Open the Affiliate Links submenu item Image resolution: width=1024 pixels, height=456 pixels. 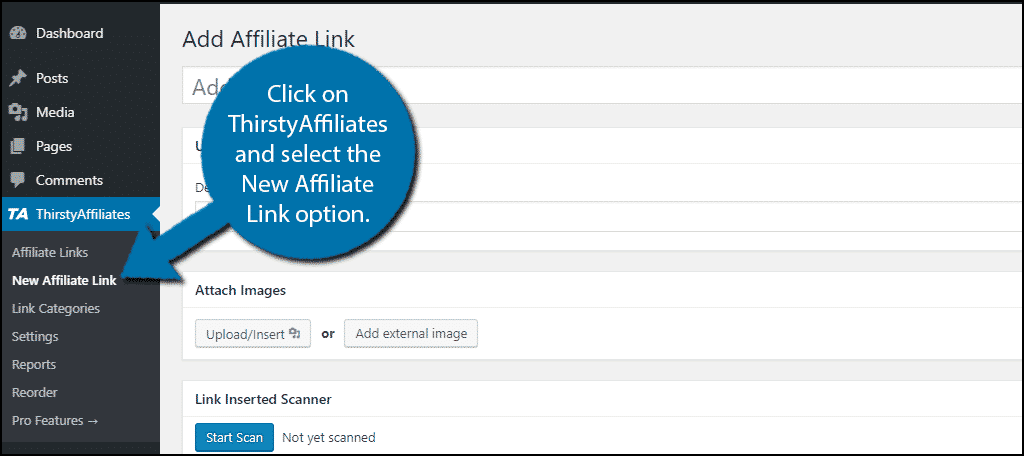click(50, 253)
